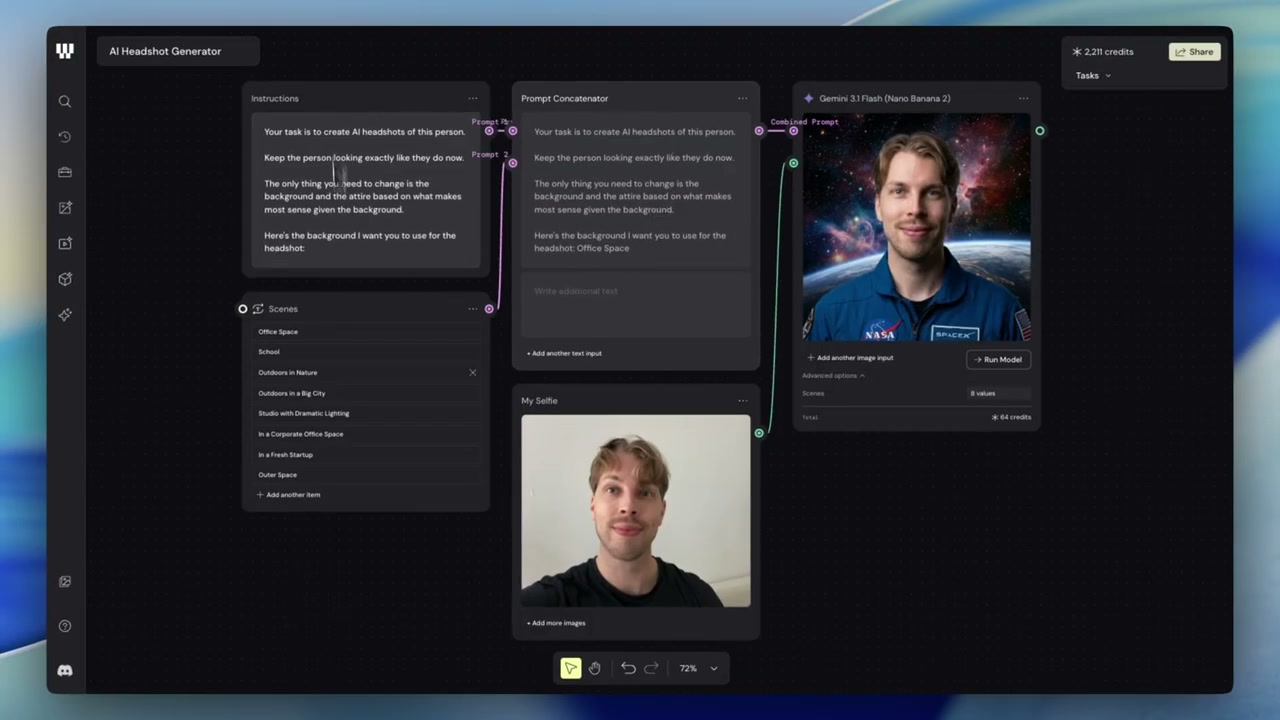The width and height of the screenshot is (1280, 720).
Task: Open the Prompt Concatenator node options menu
Action: 743,98
